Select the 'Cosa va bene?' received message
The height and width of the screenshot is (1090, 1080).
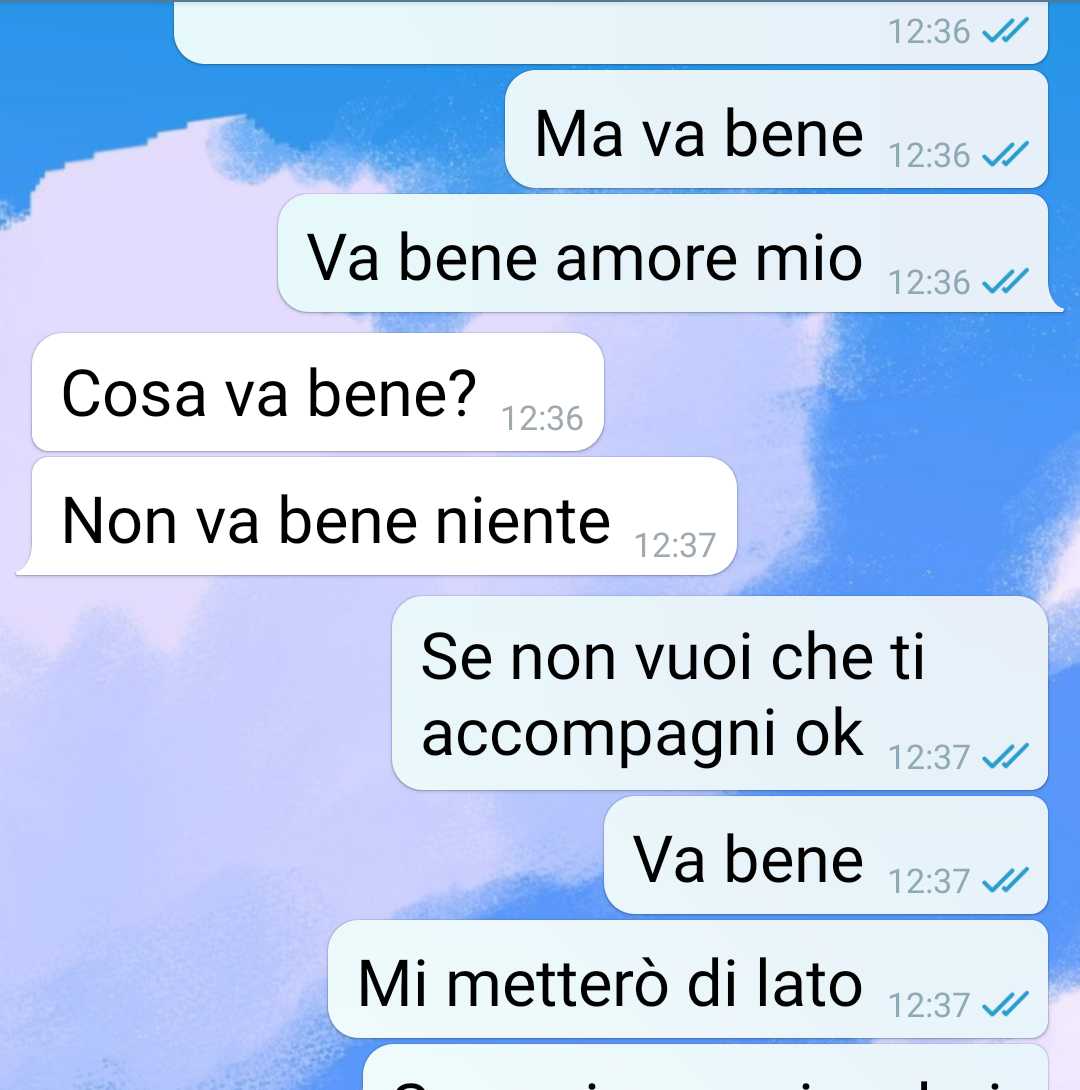(x=318, y=392)
